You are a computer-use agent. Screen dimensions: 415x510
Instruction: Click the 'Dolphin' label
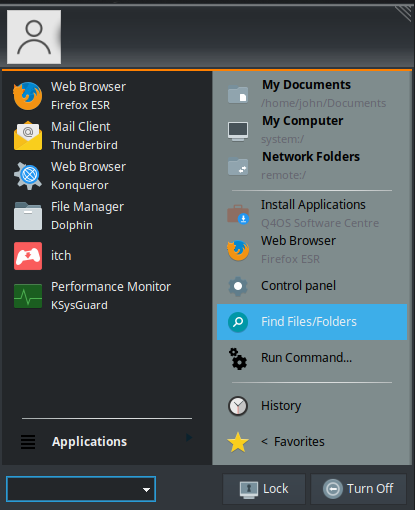[72, 226]
